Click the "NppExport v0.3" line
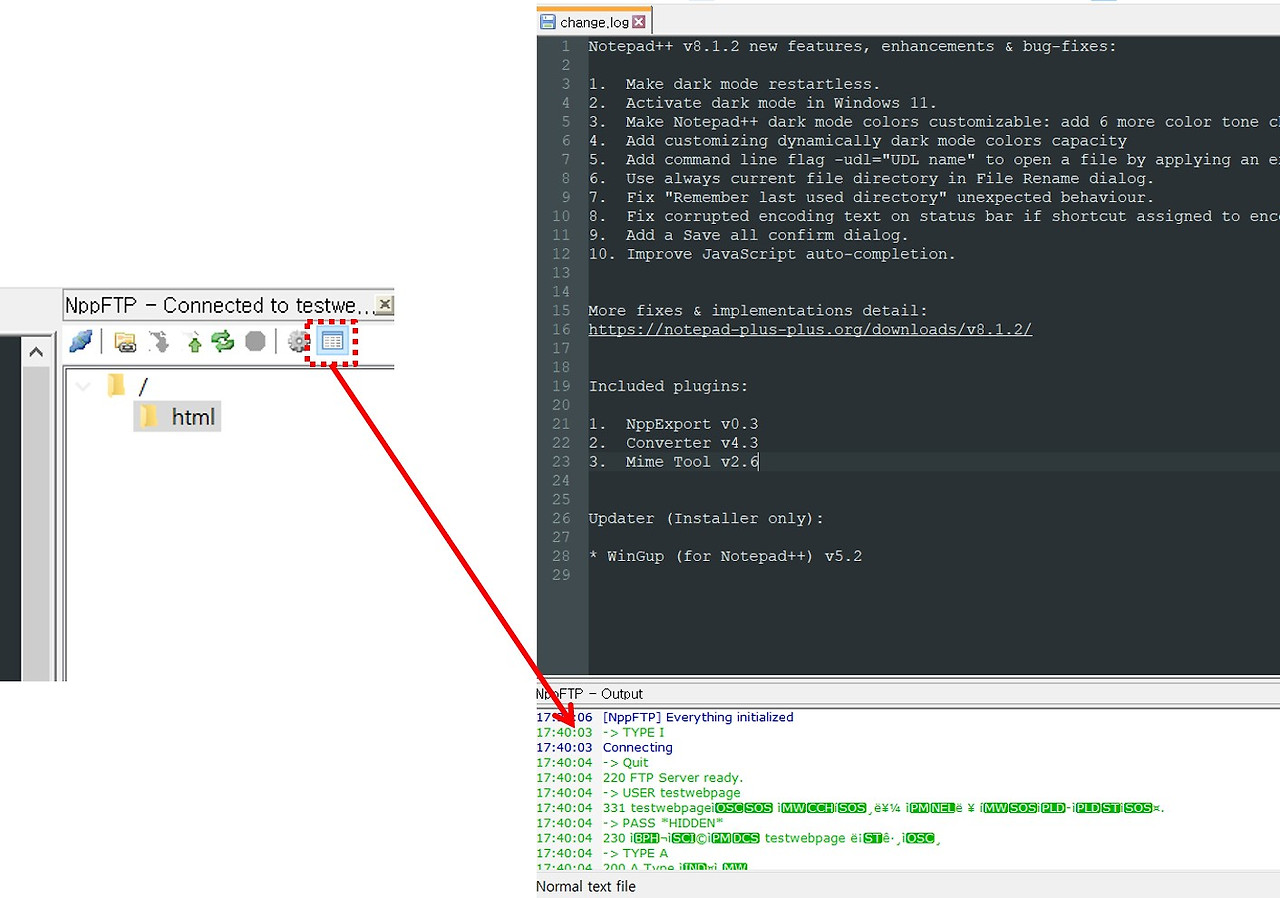The image size is (1280, 898). pyautogui.click(x=673, y=425)
